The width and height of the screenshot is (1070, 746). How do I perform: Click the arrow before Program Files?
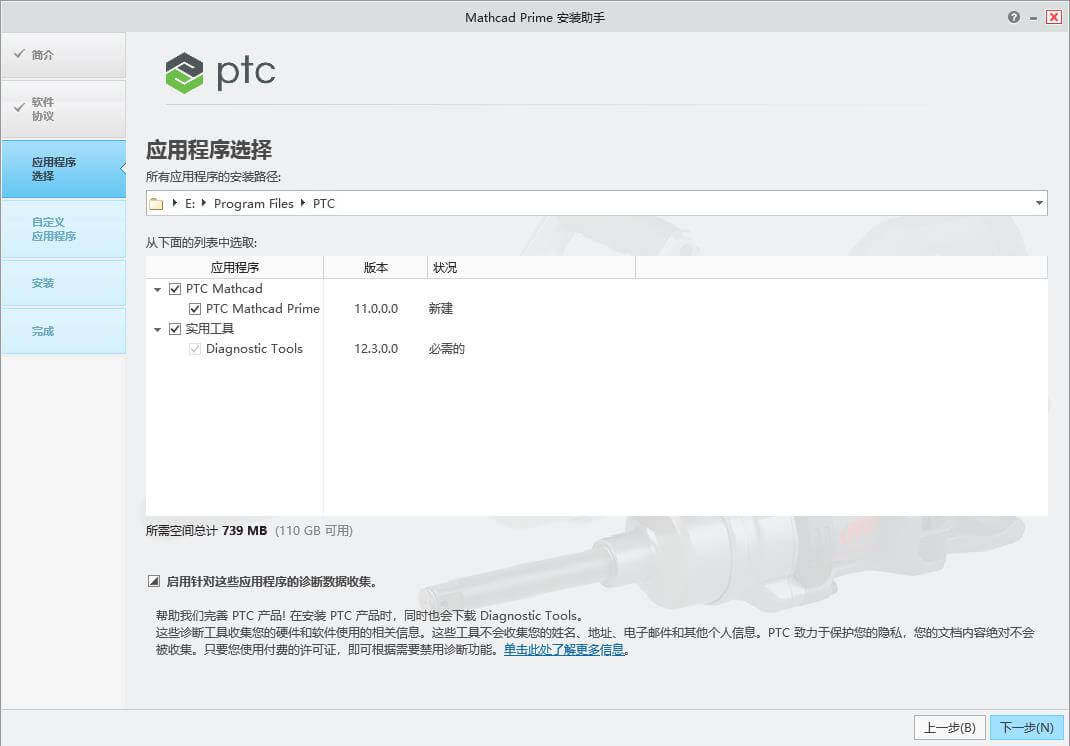203,203
